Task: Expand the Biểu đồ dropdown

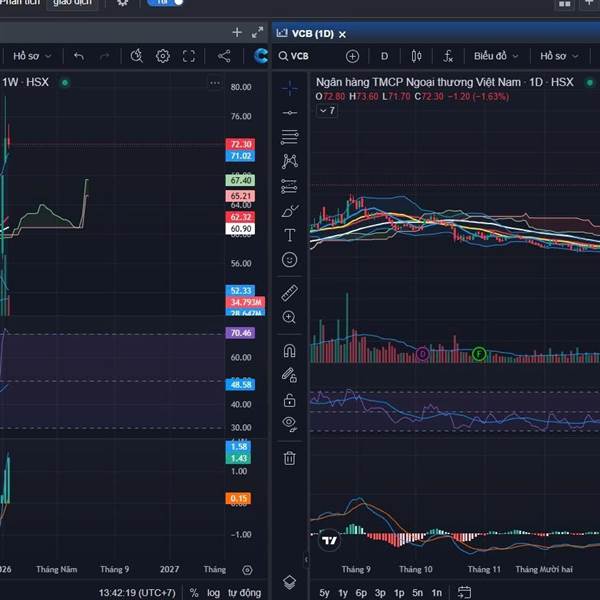Action: click(x=496, y=56)
